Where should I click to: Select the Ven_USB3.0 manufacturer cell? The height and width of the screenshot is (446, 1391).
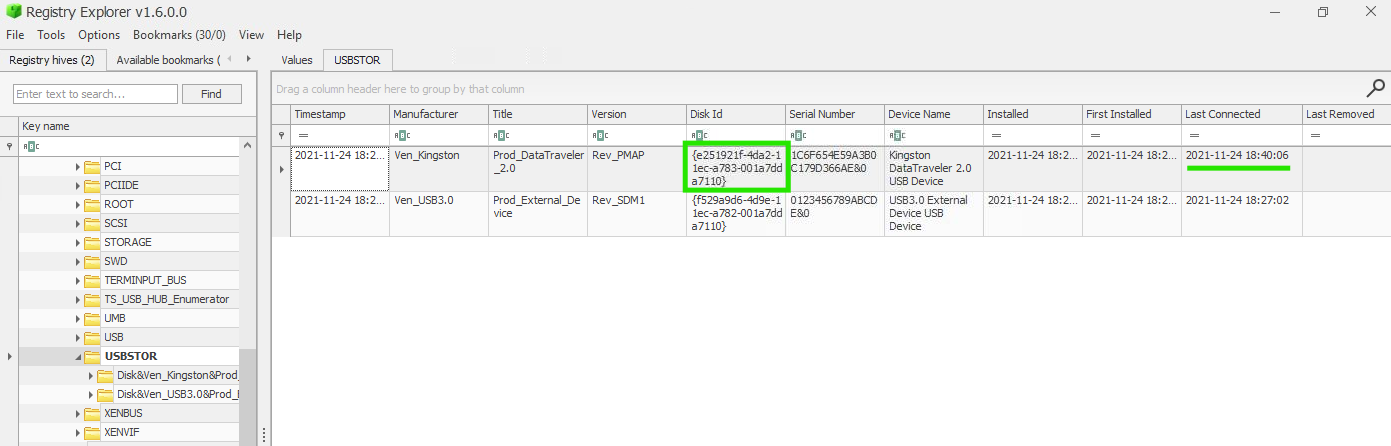pos(439,214)
